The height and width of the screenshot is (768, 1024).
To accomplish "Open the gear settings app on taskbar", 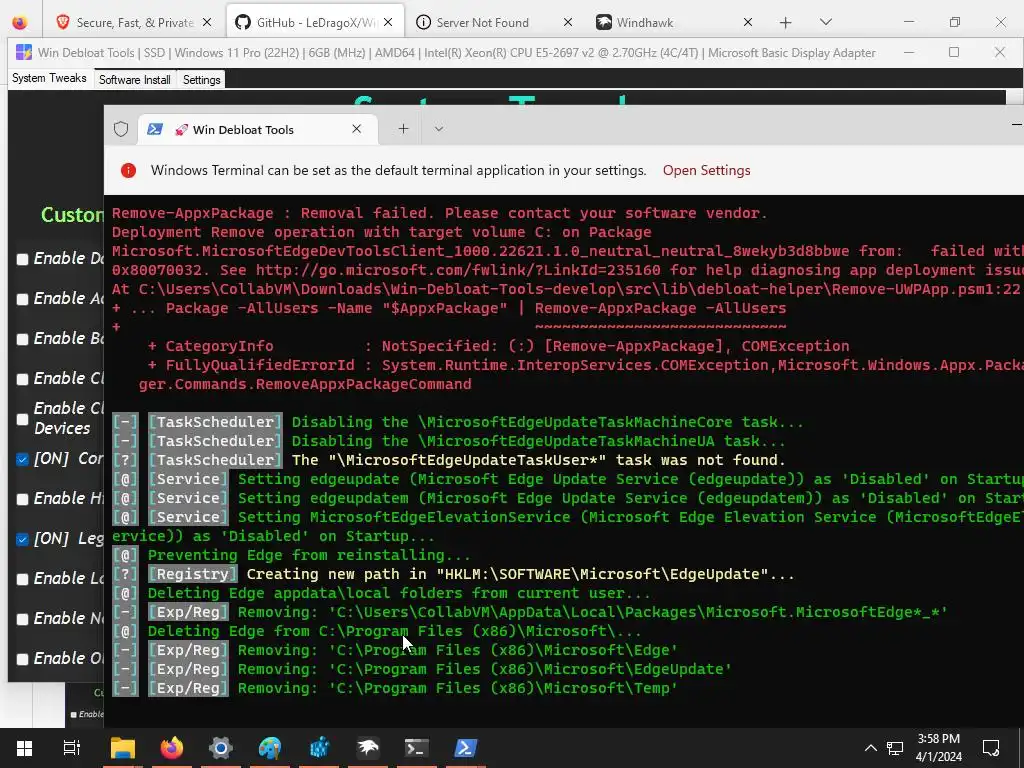I will tap(221, 748).
